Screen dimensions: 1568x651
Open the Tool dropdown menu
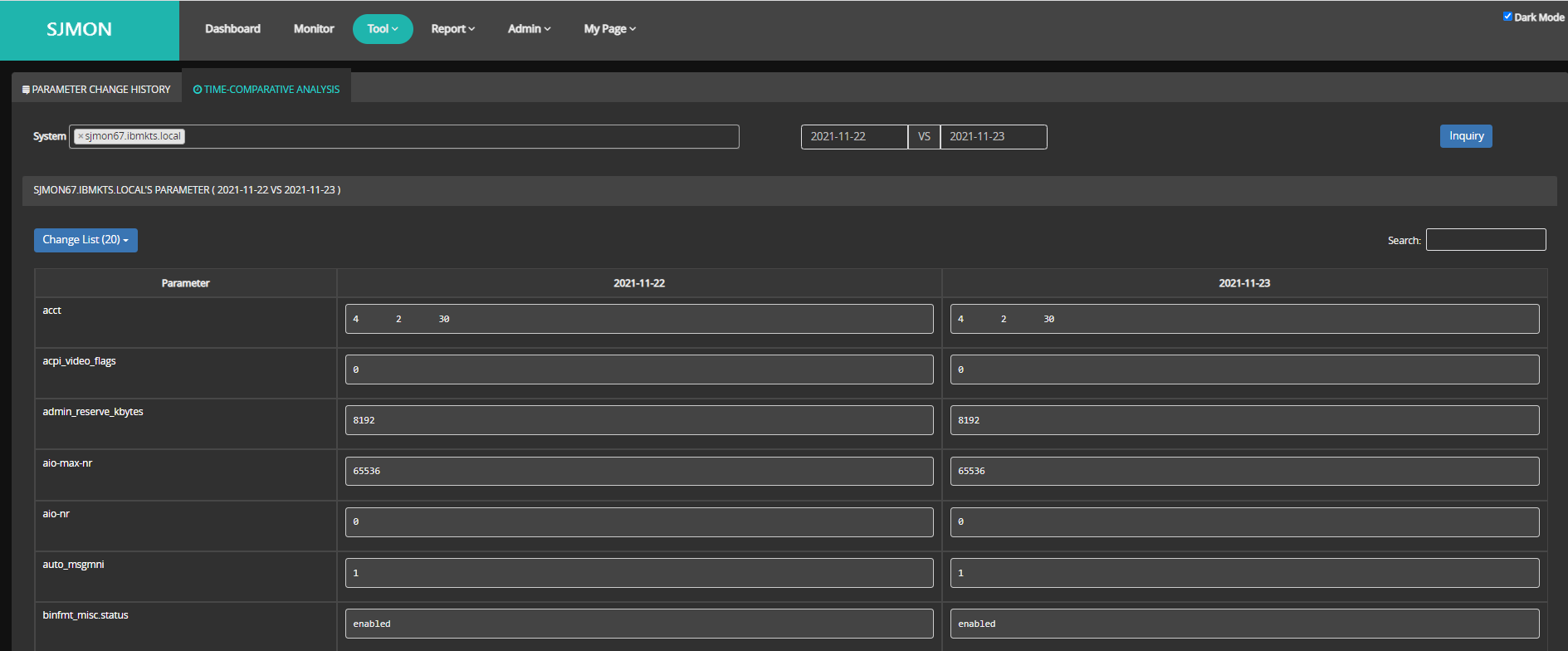pos(383,29)
